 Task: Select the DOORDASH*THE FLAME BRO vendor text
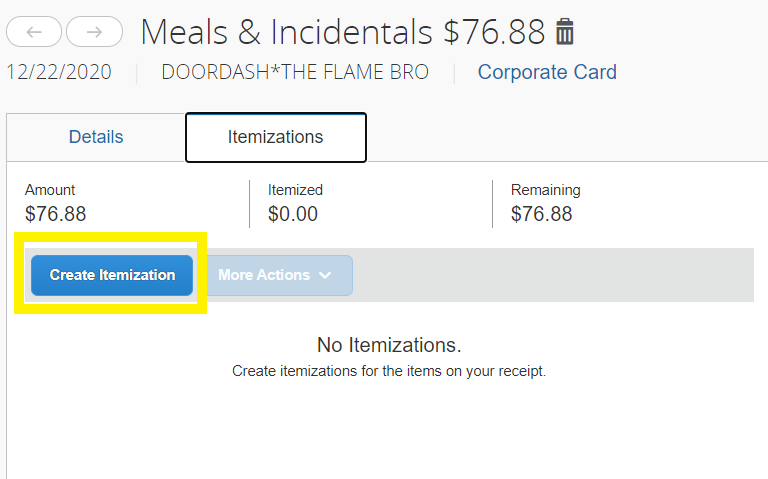tap(295, 73)
